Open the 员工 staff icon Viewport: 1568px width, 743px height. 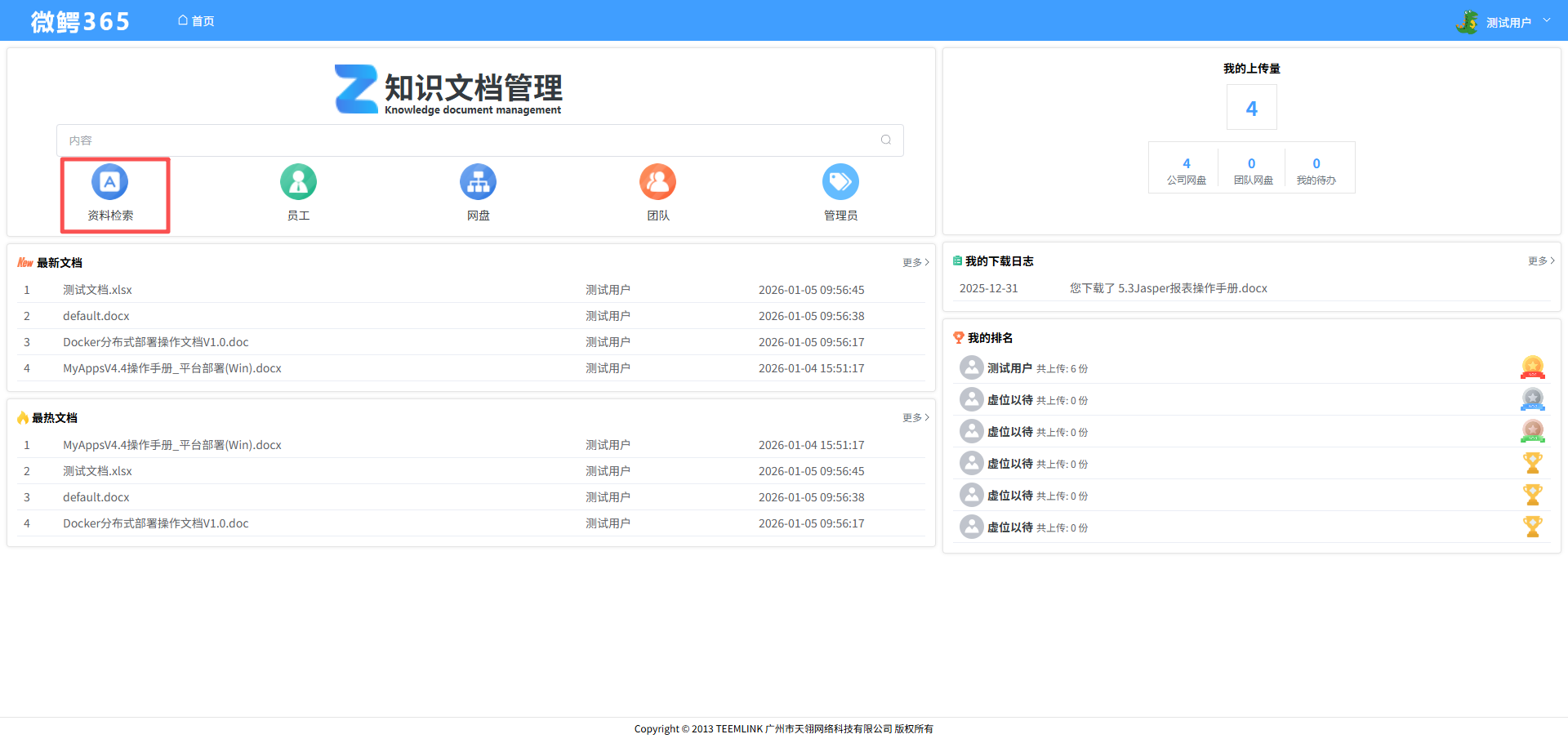pos(298,181)
